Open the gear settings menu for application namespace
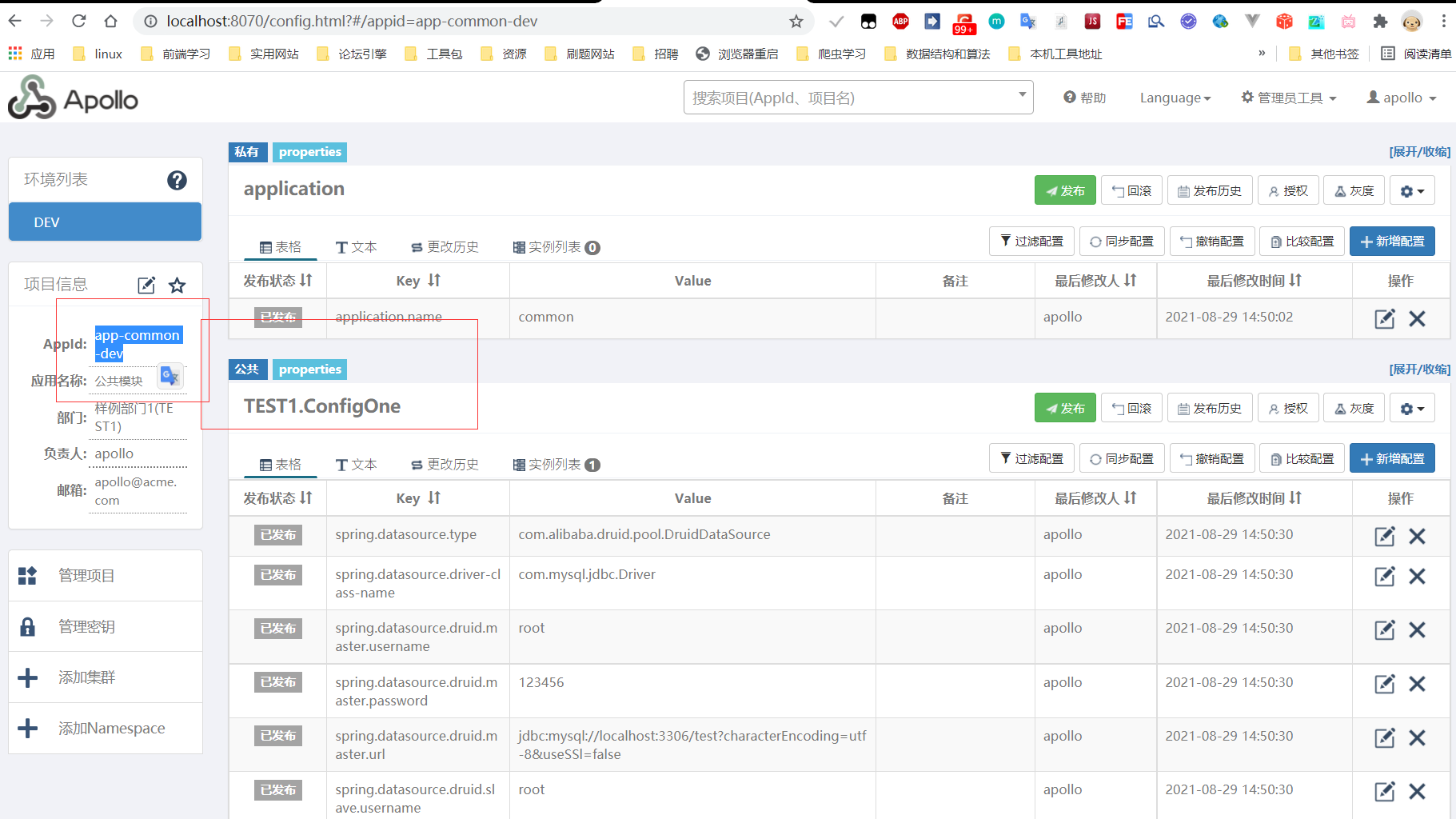 point(1412,190)
